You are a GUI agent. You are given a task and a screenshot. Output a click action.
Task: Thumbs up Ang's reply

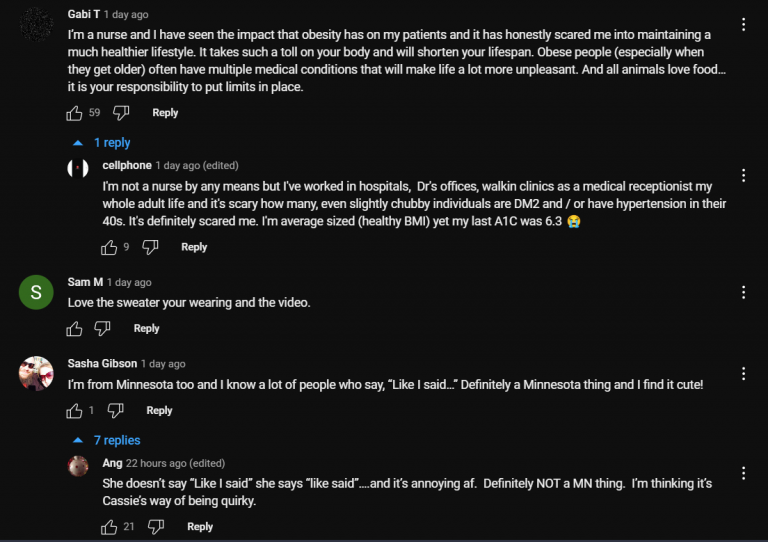click(109, 527)
